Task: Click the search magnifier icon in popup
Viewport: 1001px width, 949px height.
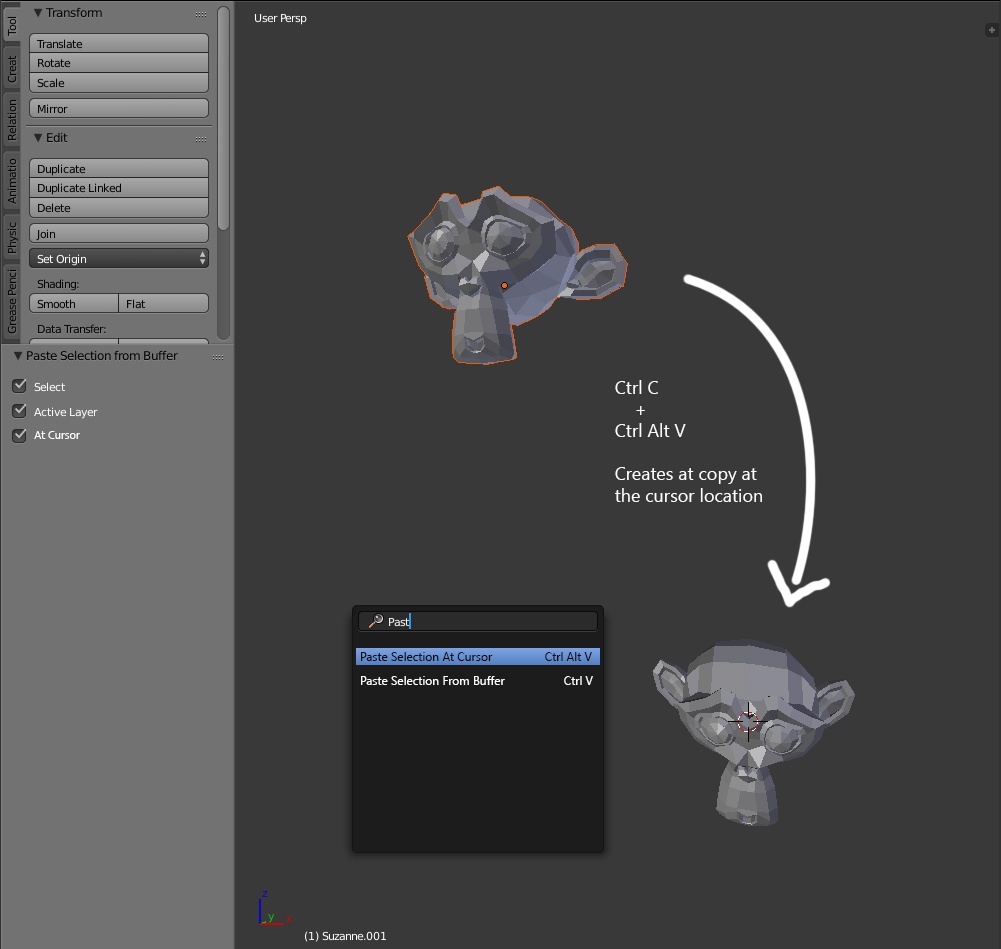Action: click(x=376, y=621)
